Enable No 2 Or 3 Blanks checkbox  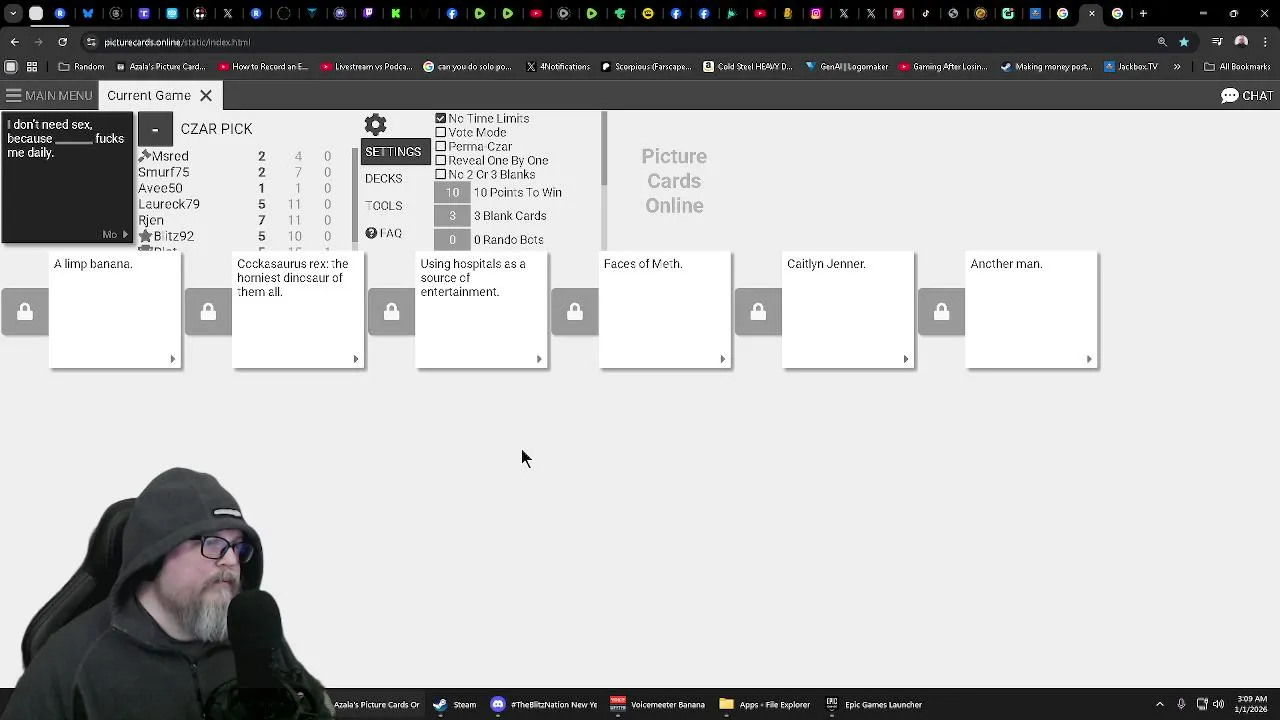pos(440,174)
